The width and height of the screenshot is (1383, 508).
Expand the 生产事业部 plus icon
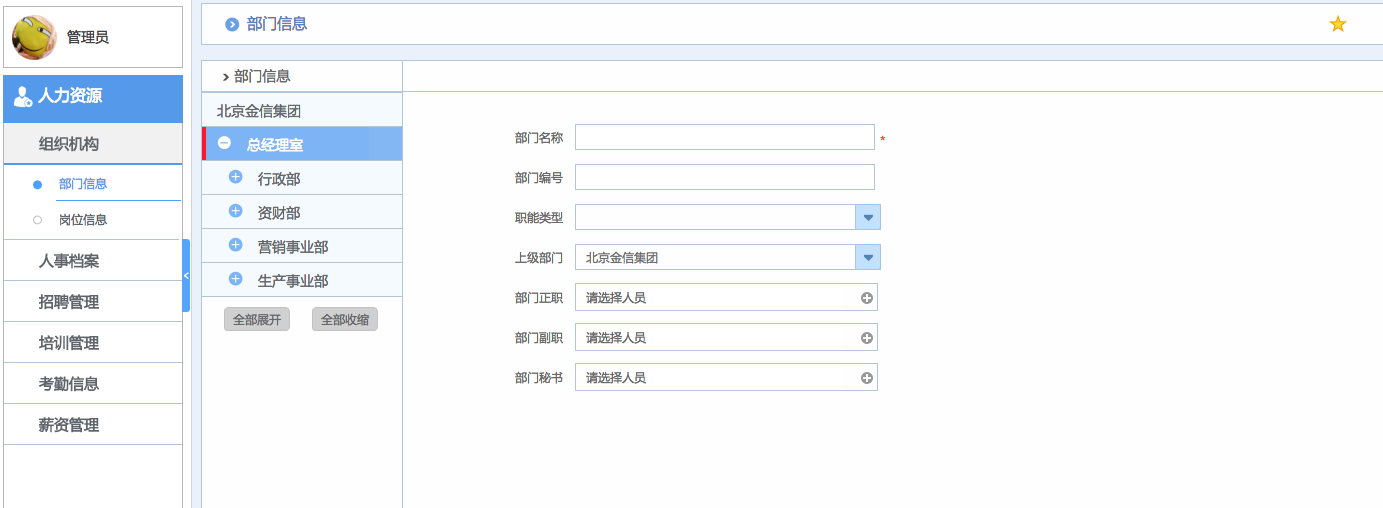tap(236, 279)
